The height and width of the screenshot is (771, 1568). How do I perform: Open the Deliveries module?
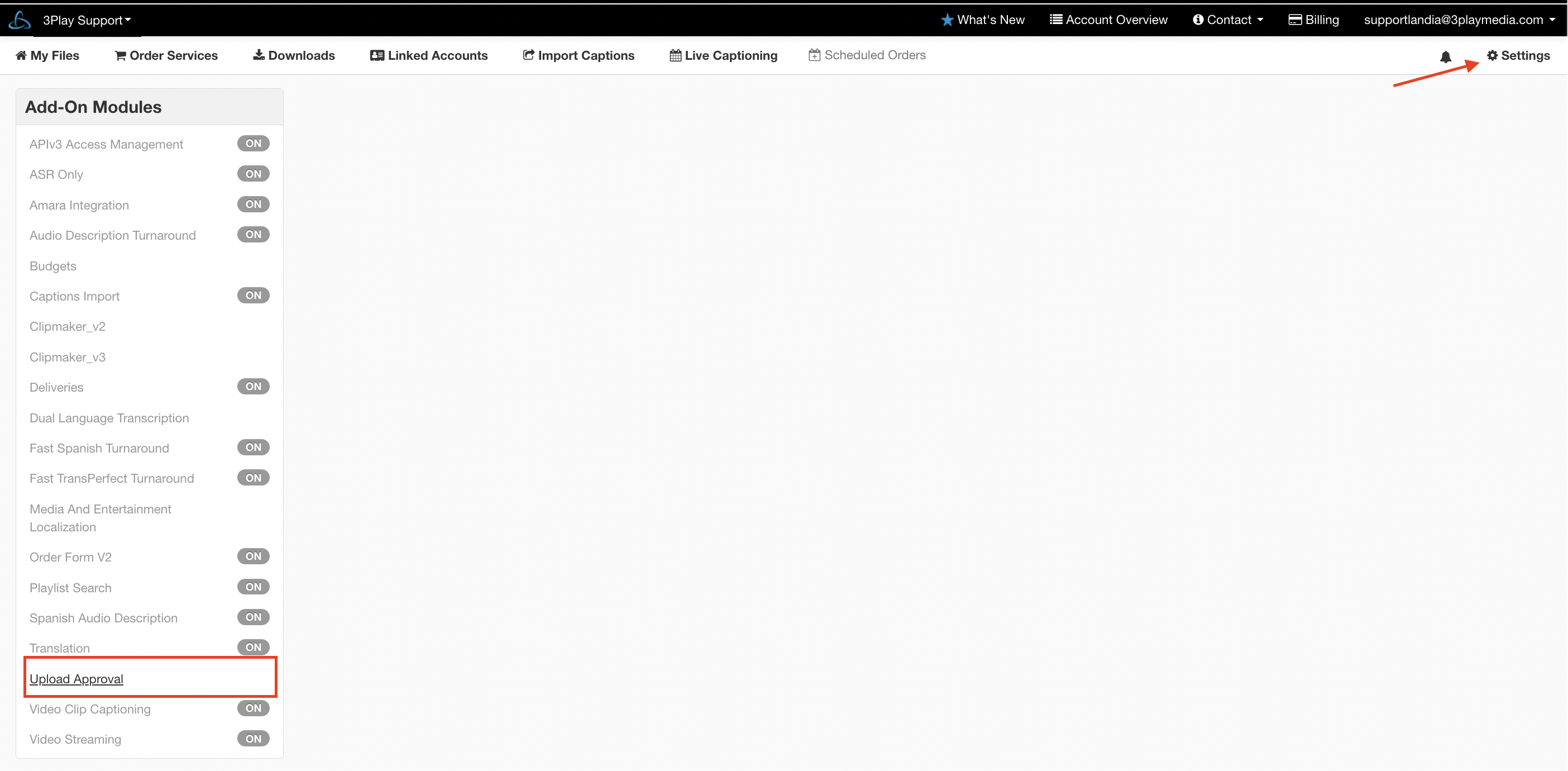coord(56,387)
